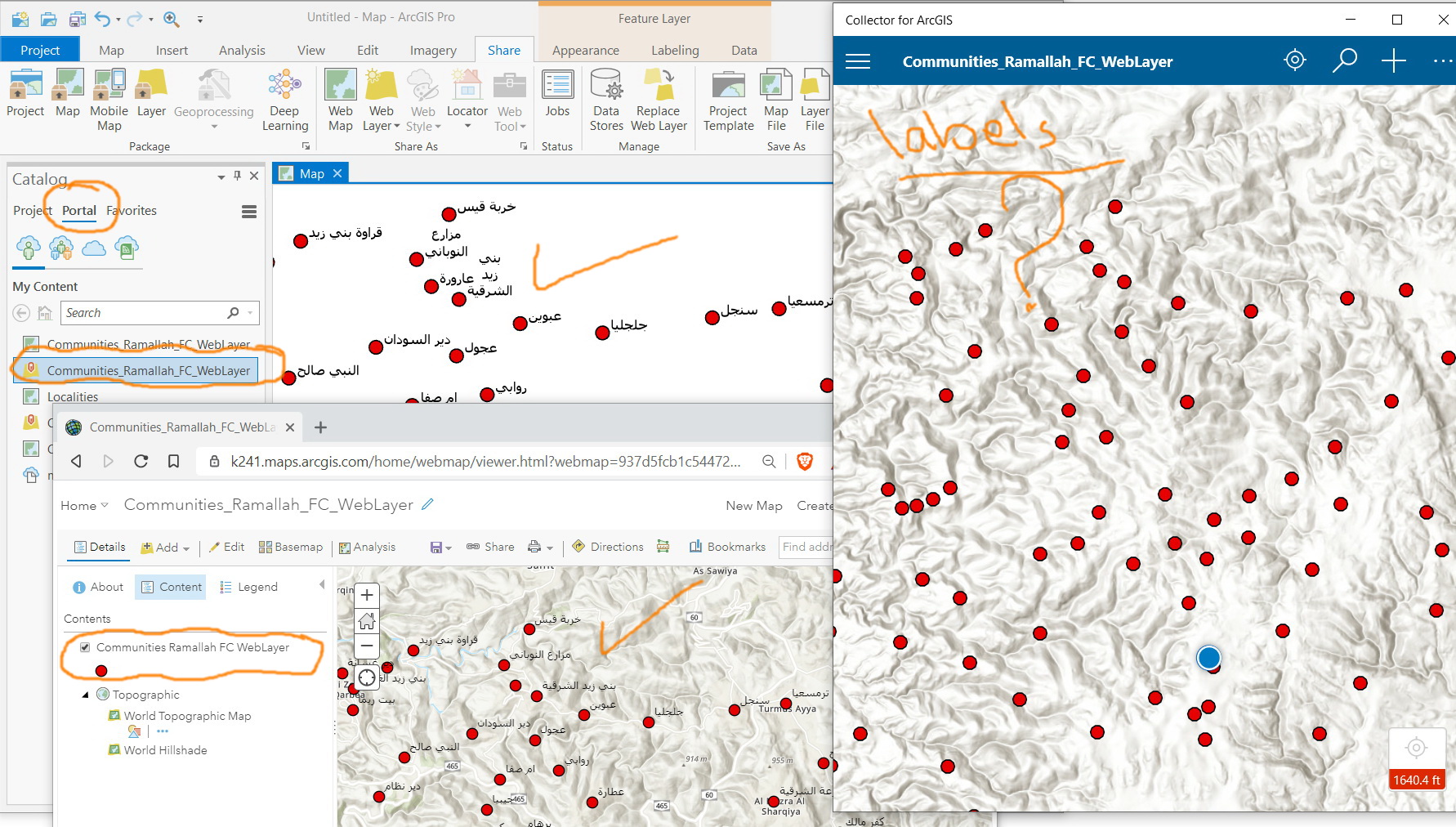
Task: Click the web map zoom out button
Action: pos(367,646)
